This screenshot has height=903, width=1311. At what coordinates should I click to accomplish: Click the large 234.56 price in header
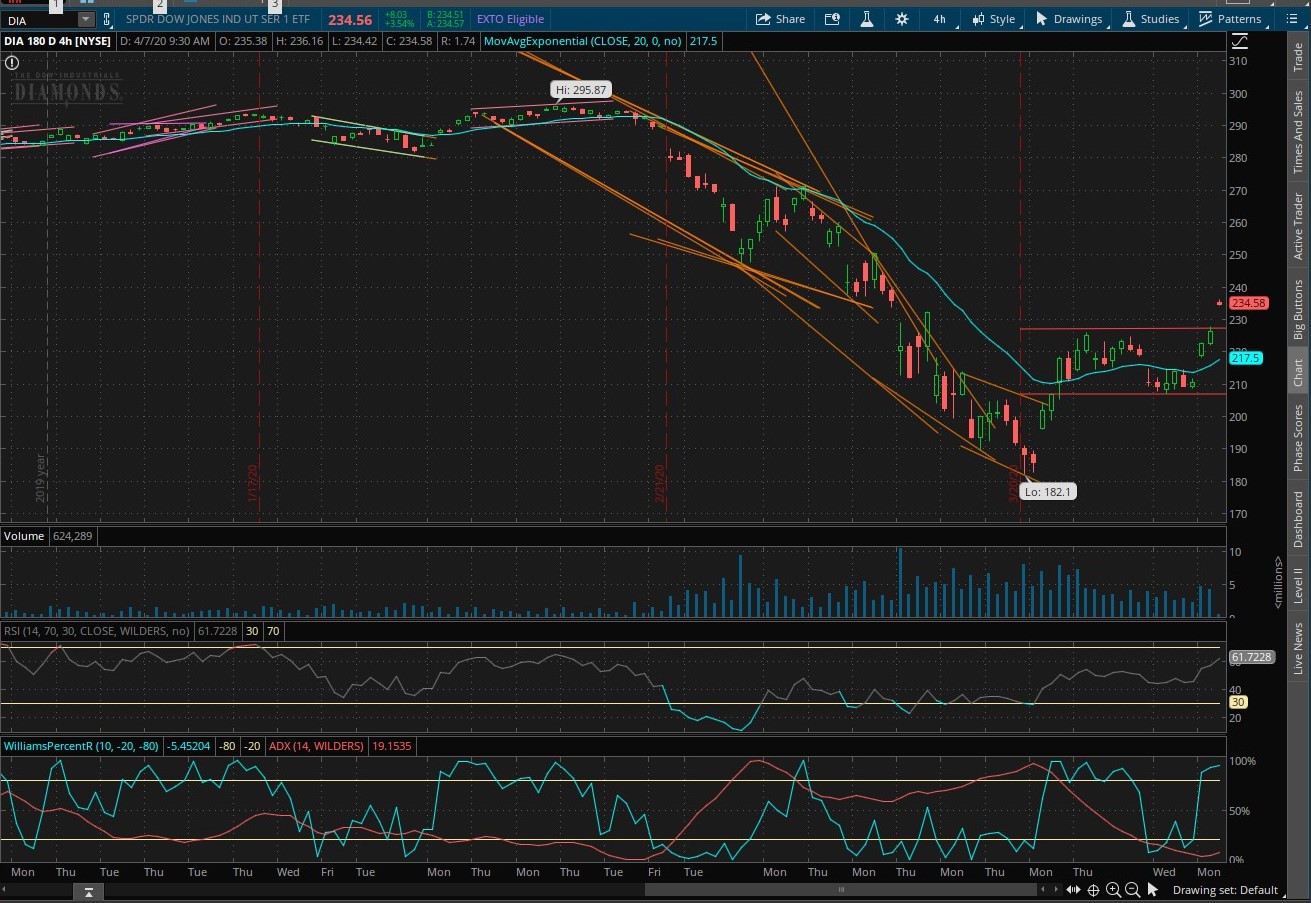coord(350,20)
